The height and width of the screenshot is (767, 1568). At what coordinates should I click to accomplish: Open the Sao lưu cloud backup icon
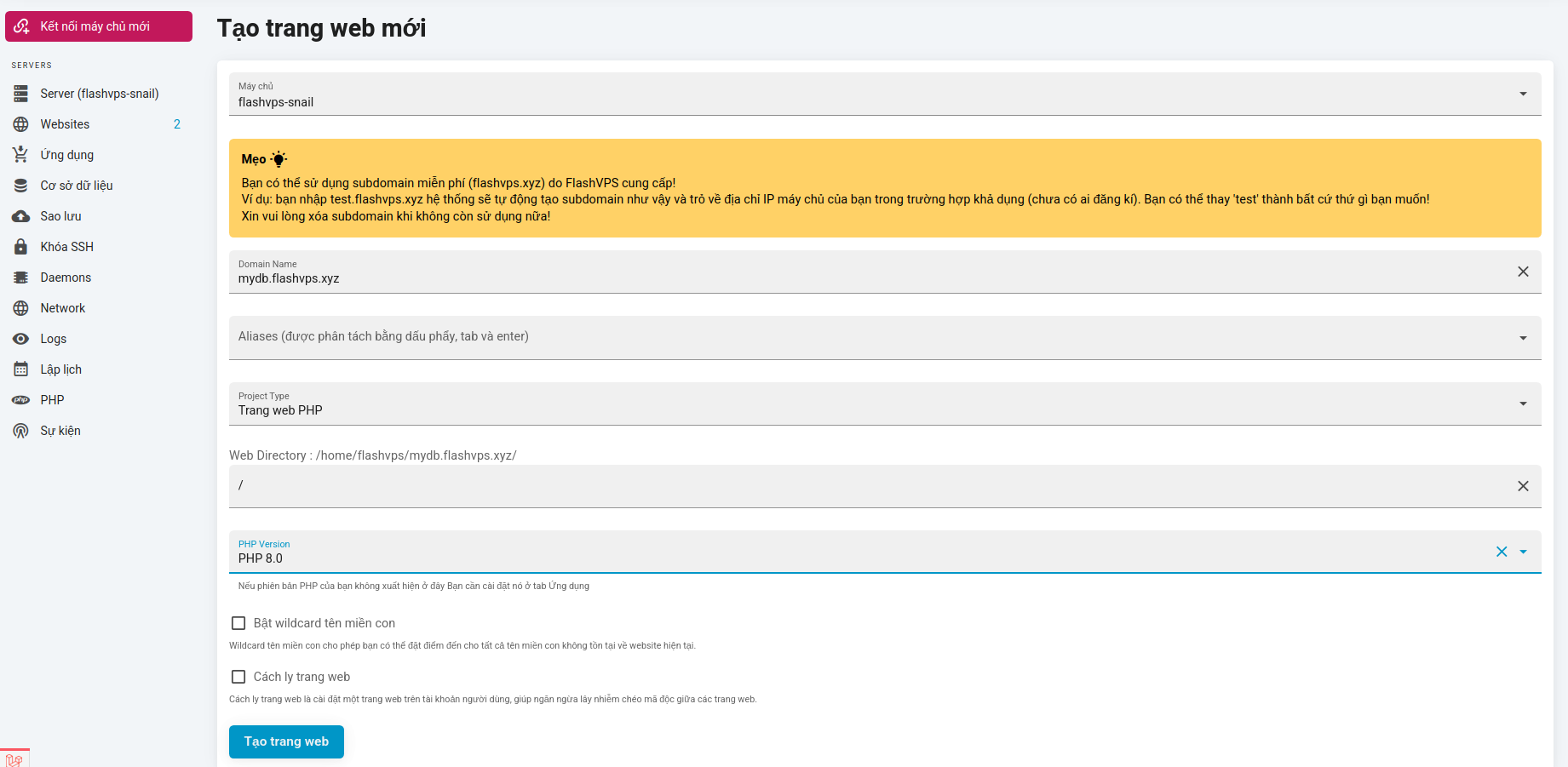(21, 216)
